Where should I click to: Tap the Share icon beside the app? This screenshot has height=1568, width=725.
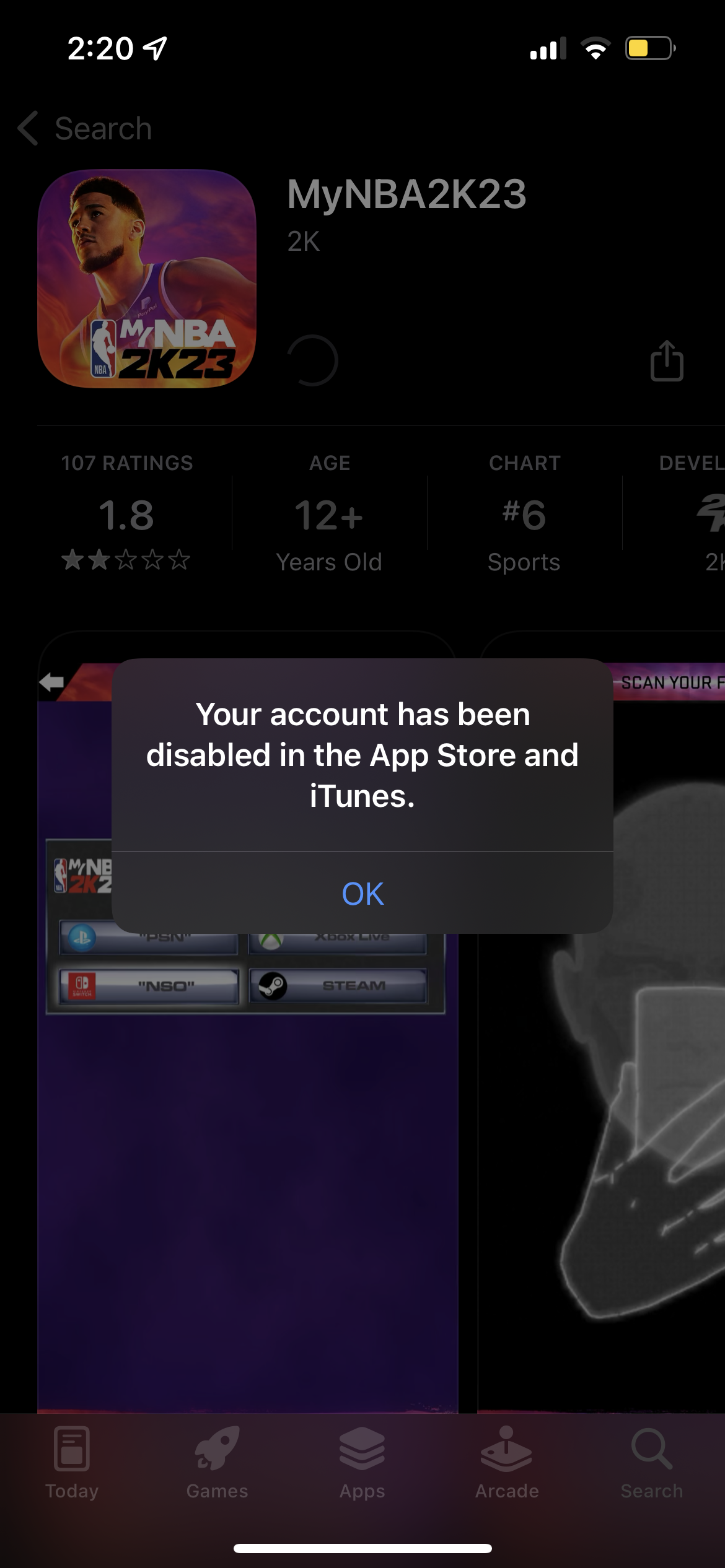pyautogui.click(x=667, y=360)
